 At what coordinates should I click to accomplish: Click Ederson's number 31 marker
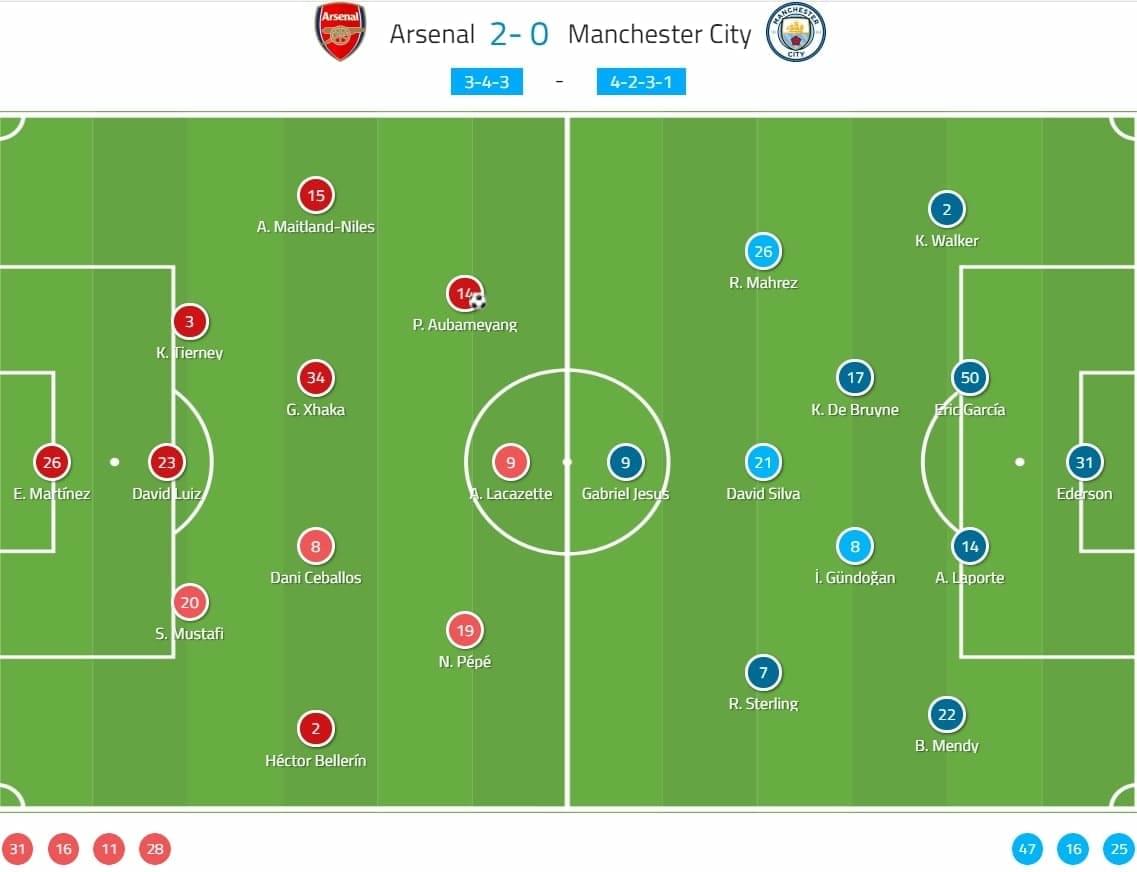pos(1084,462)
